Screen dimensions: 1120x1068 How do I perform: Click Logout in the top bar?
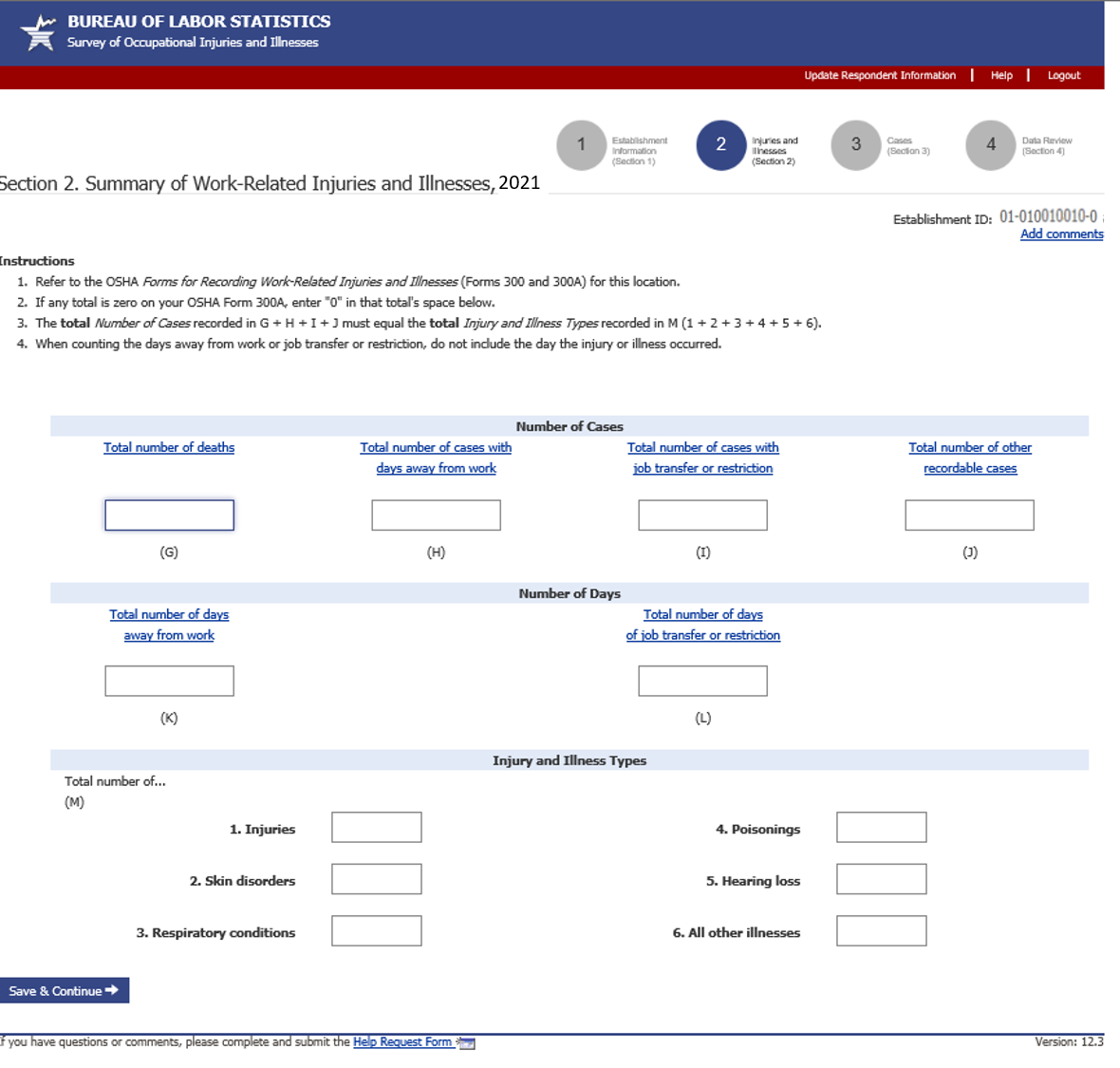(x=1063, y=76)
